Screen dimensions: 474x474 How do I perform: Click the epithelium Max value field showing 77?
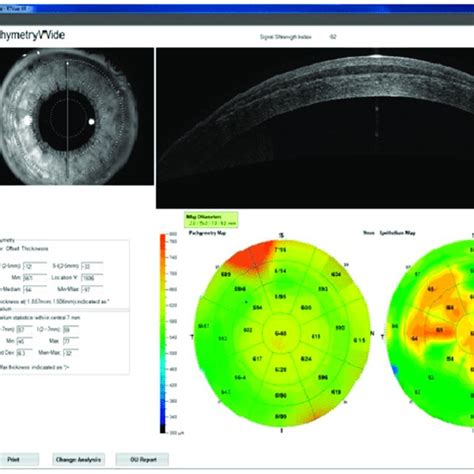point(71,341)
